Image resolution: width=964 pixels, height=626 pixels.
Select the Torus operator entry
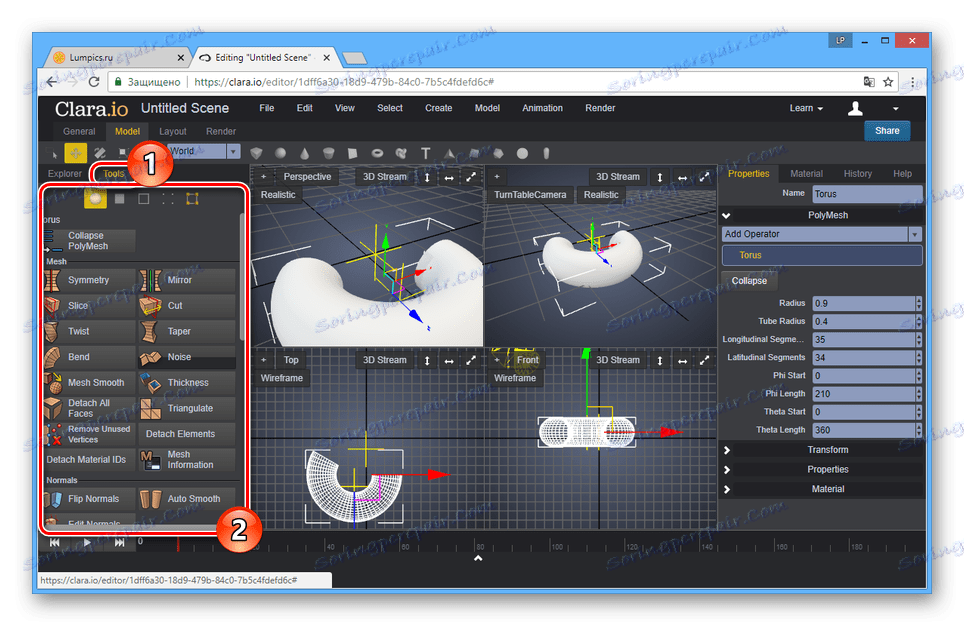click(x=822, y=255)
